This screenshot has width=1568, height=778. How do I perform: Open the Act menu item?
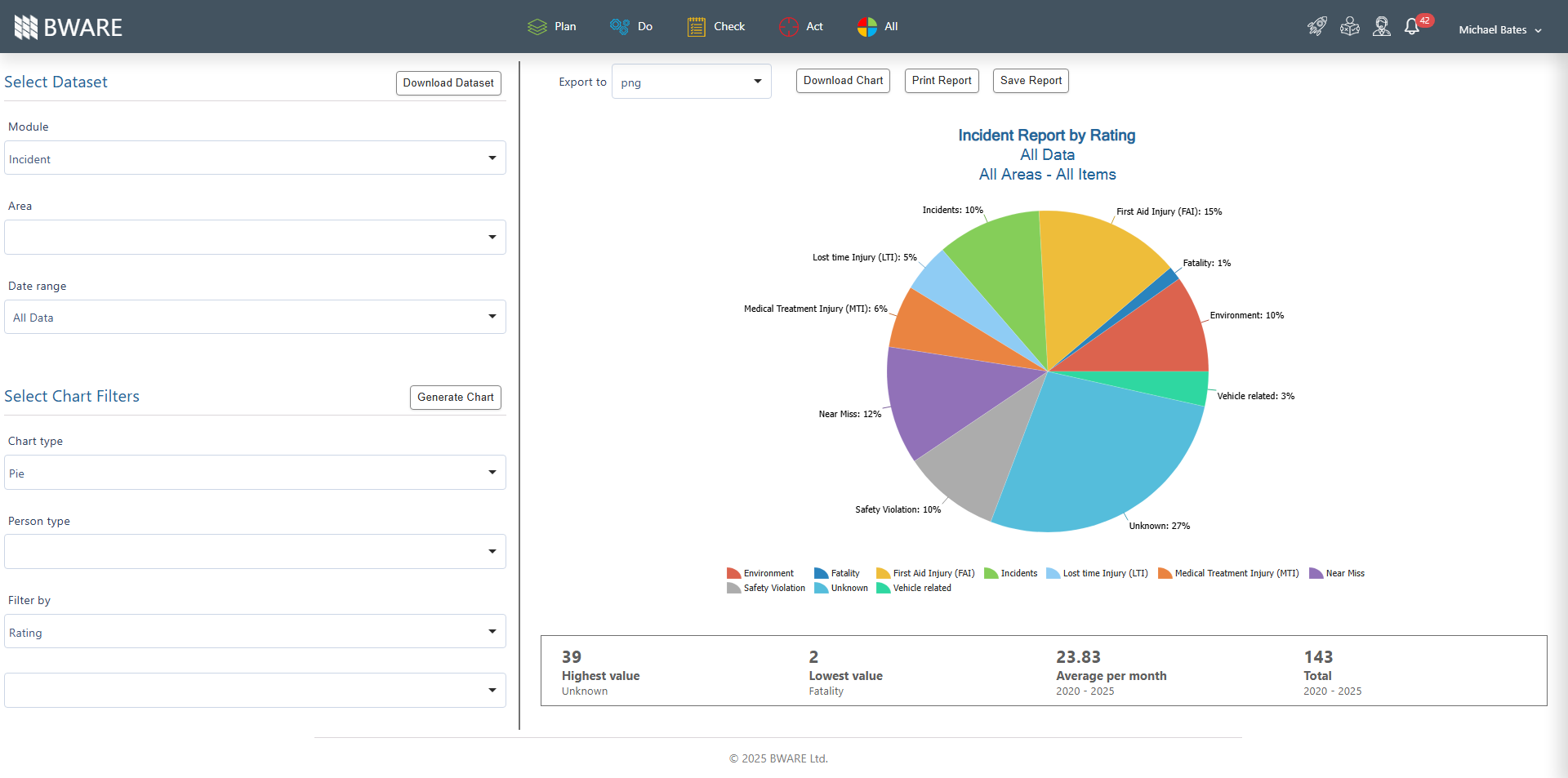pos(801,27)
